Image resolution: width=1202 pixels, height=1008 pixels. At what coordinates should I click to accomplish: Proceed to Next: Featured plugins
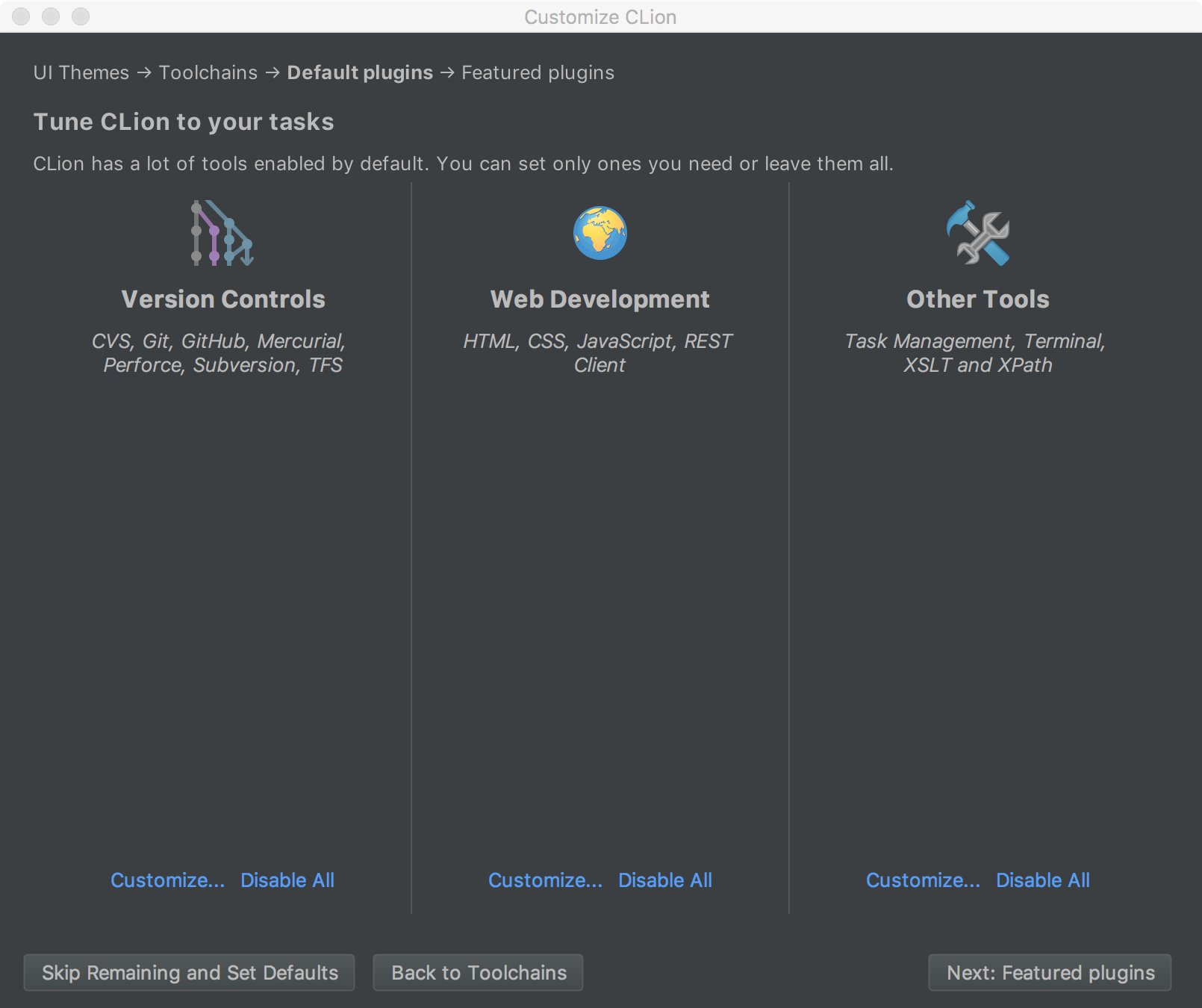[x=1050, y=972]
